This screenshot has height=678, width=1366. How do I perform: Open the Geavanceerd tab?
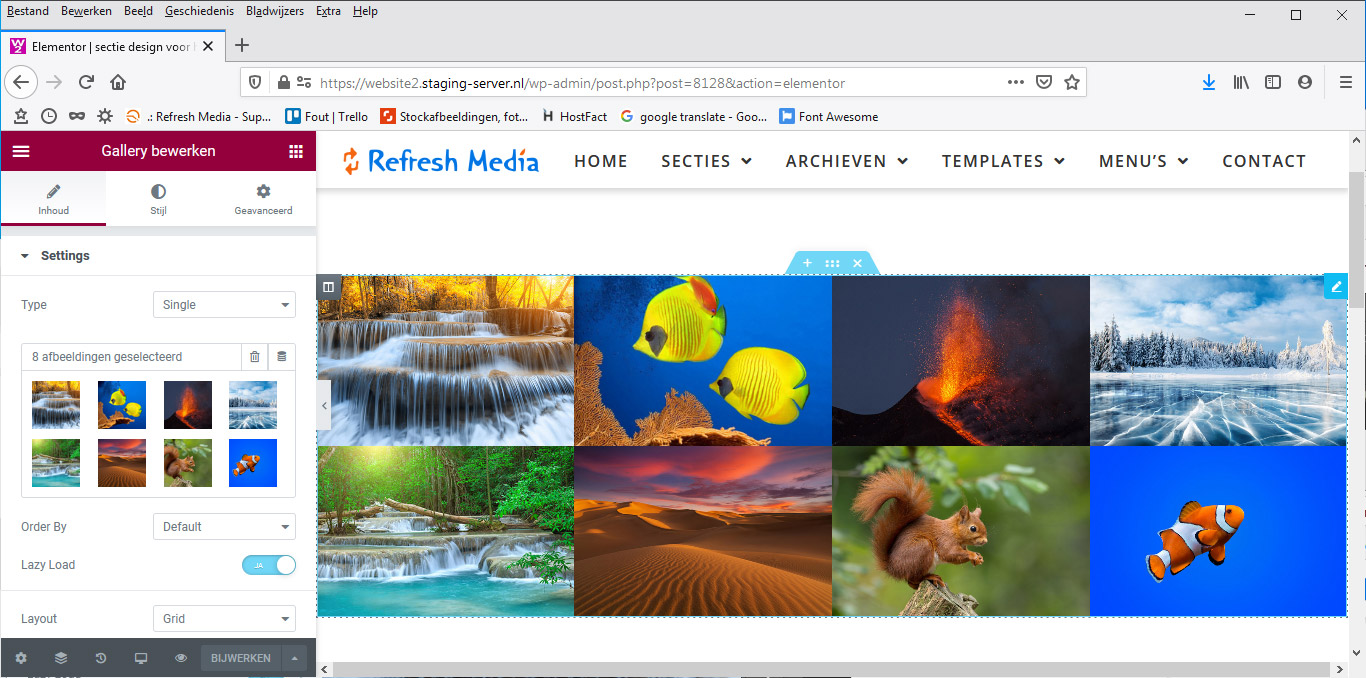pyautogui.click(x=263, y=198)
